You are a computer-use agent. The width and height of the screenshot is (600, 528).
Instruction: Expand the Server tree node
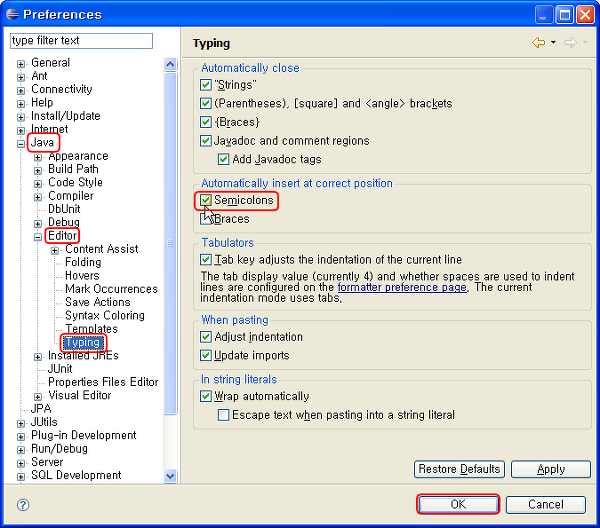pos(21,463)
